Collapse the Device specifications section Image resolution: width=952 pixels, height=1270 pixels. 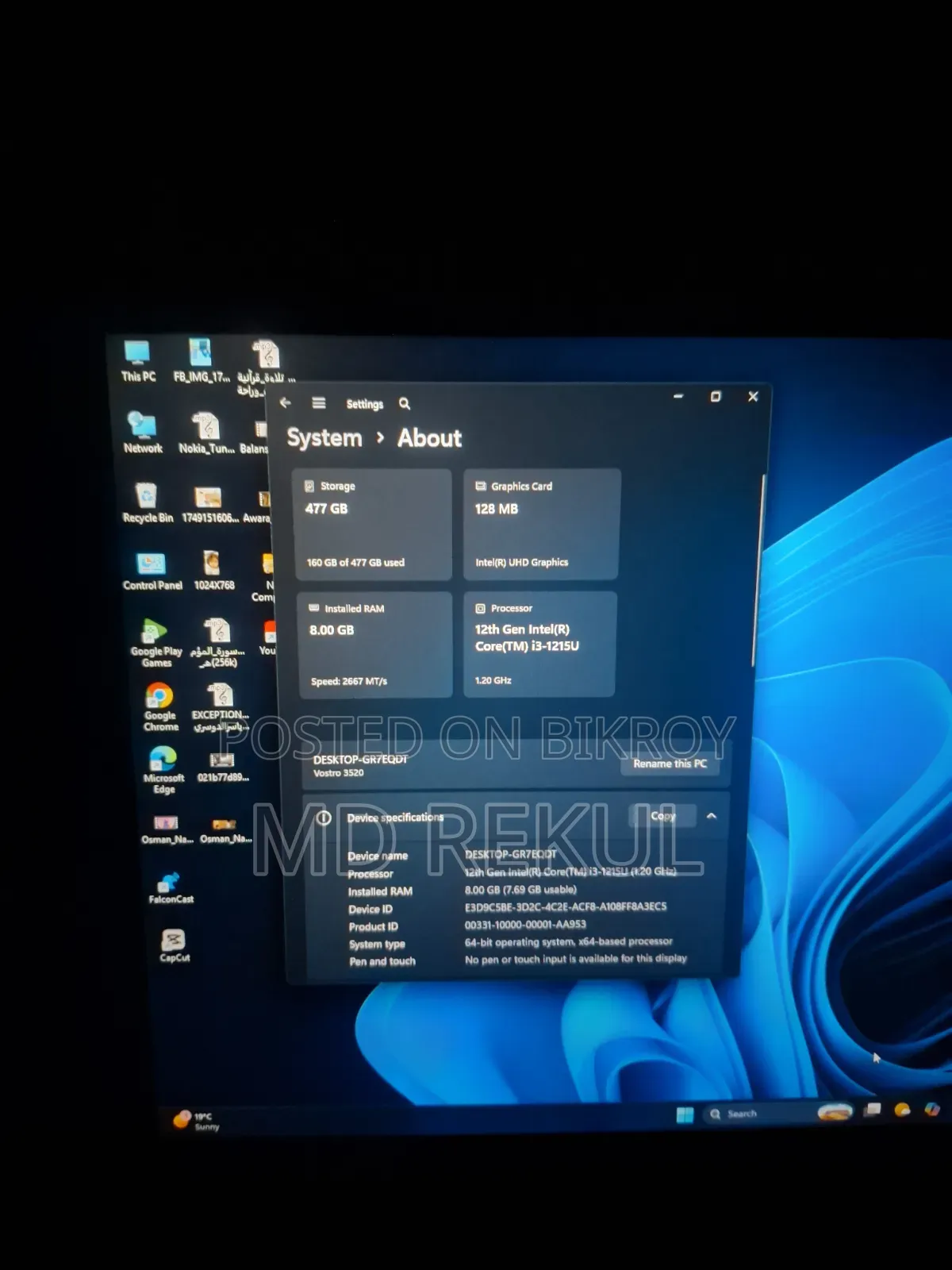(x=712, y=816)
